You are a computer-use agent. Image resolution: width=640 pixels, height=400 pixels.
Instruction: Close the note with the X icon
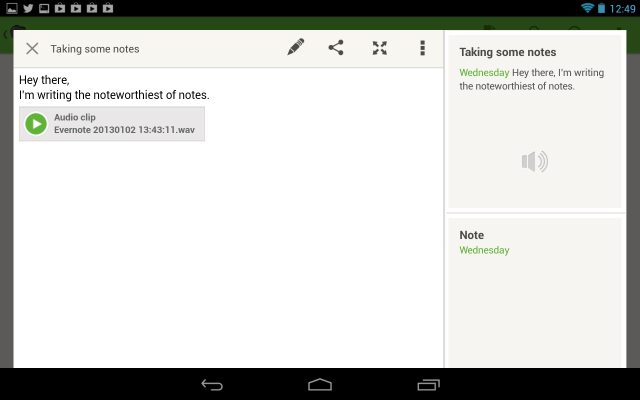pyautogui.click(x=32, y=49)
